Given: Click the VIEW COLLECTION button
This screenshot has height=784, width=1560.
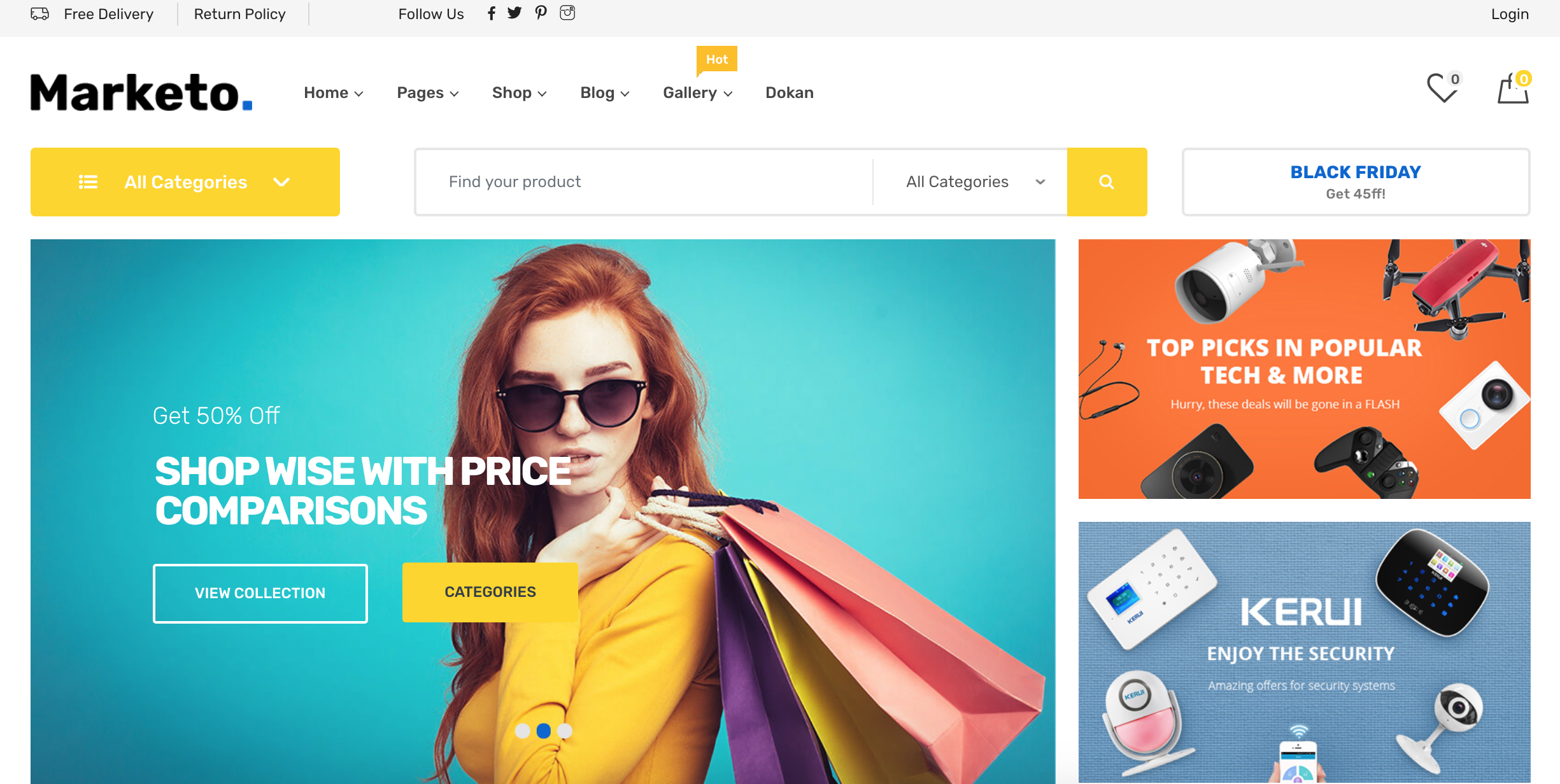Looking at the screenshot, I should pos(260,591).
